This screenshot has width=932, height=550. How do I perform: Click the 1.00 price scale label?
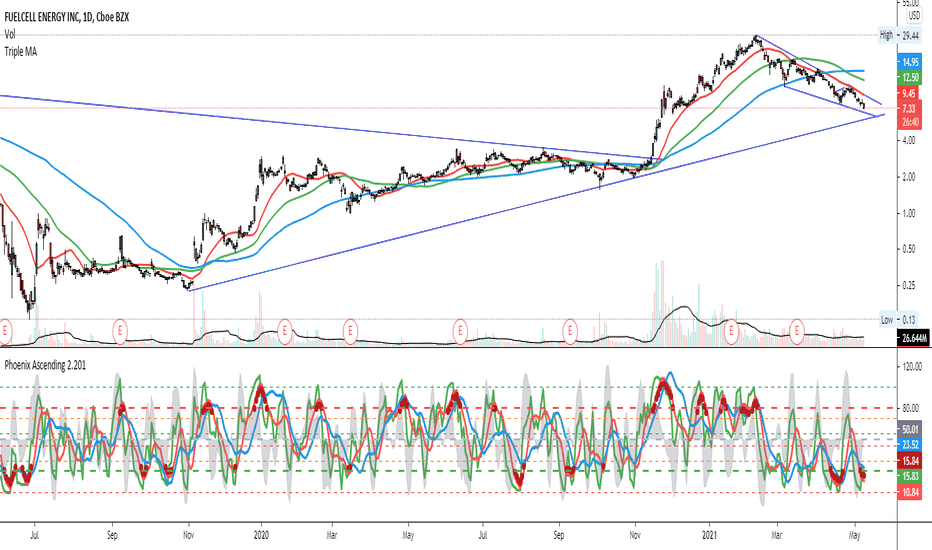tap(909, 213)
